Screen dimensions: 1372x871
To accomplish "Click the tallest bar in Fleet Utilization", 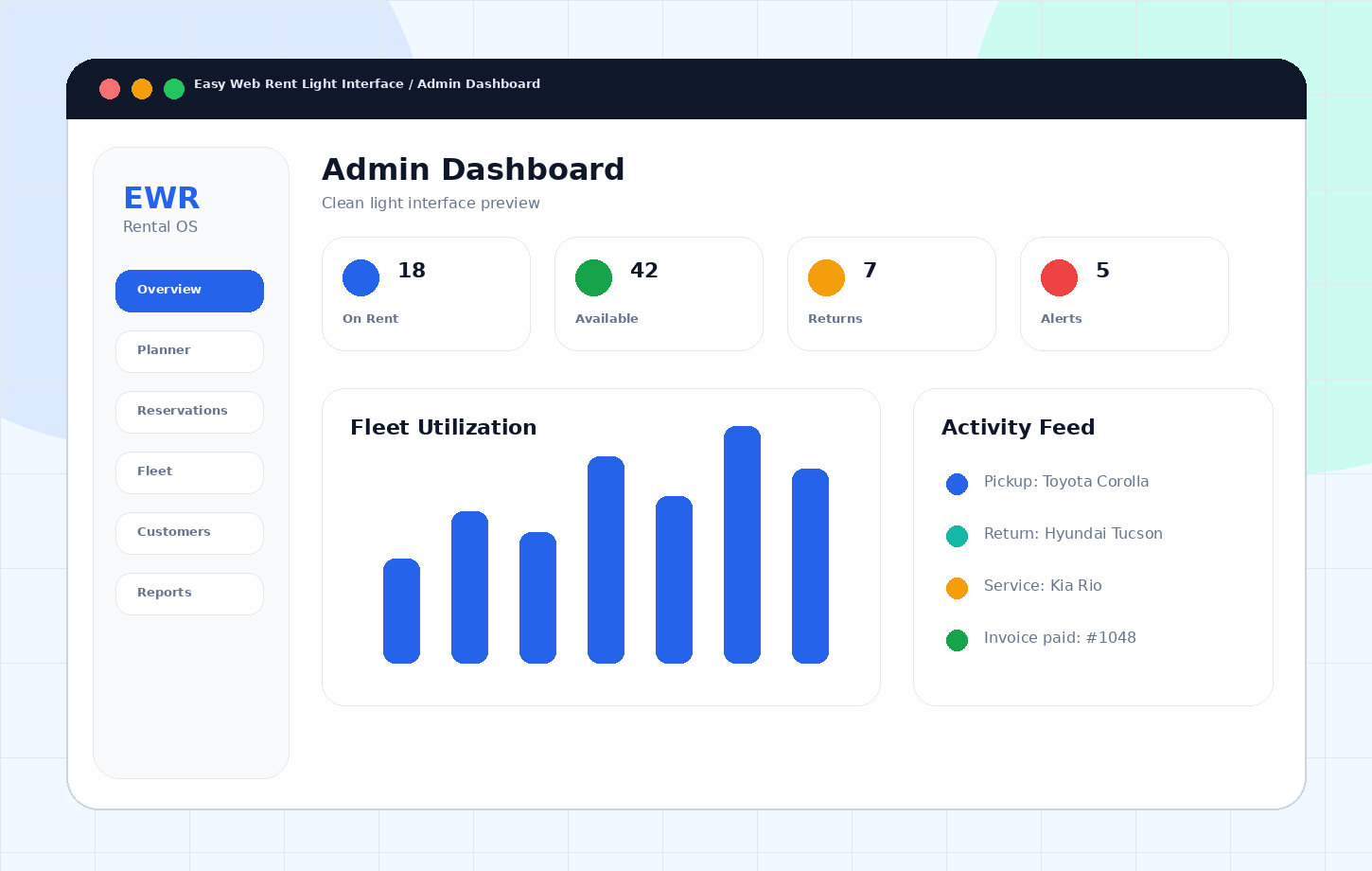I will pyautogui.click(x=742, y=544).
